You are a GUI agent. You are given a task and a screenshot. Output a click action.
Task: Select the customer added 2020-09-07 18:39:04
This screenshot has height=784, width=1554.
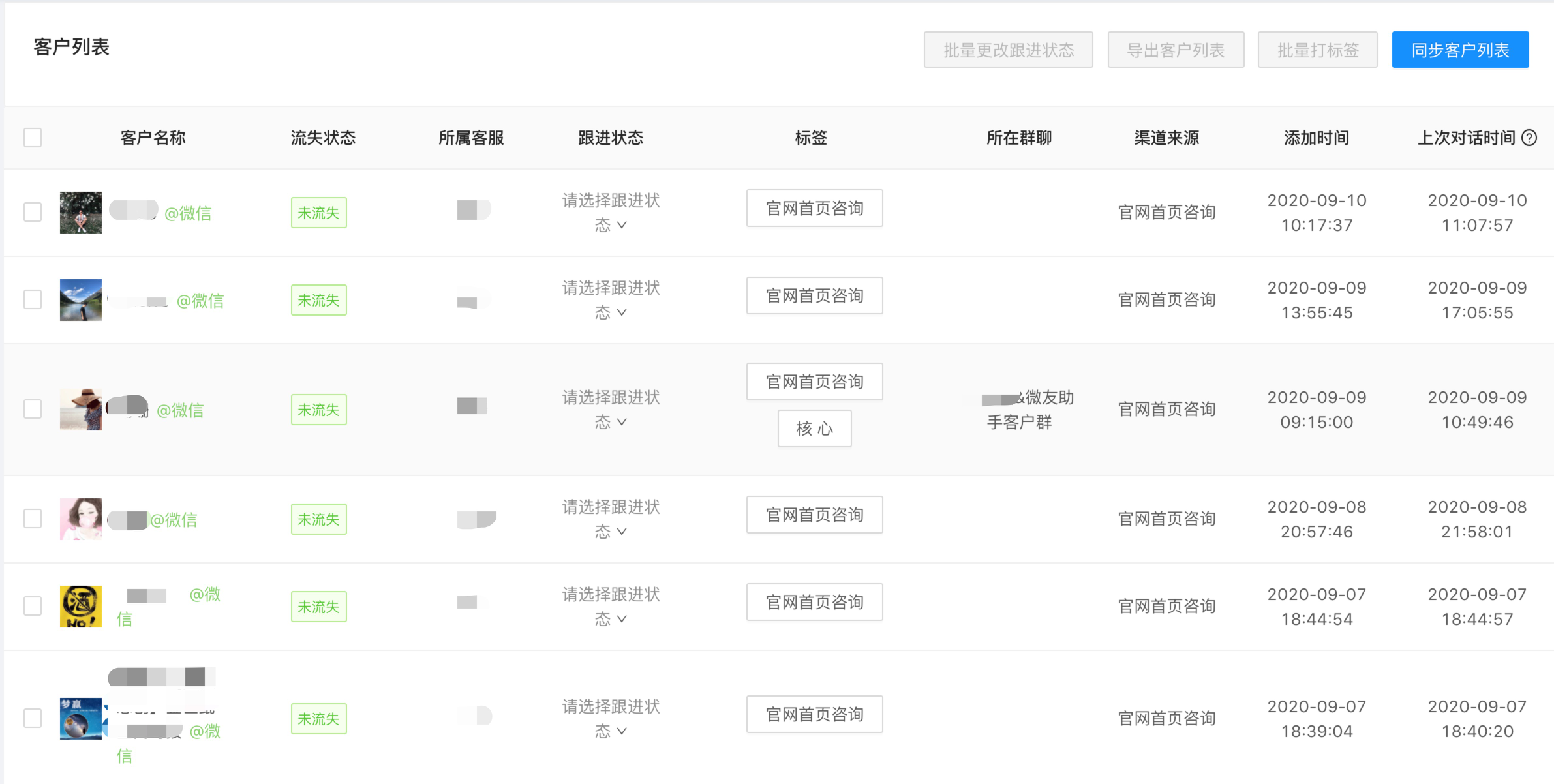point(33,718)
